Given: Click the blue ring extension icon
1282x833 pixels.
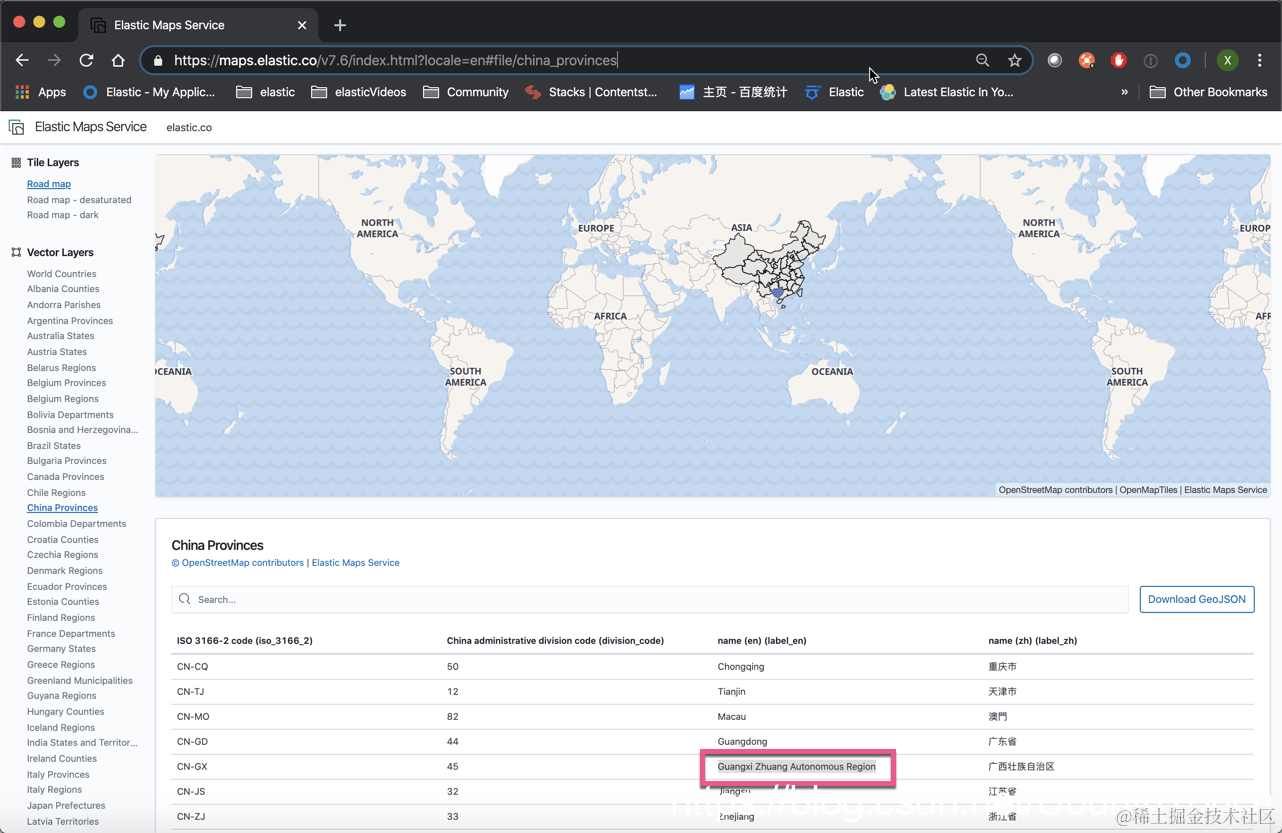Looking at the screenshot, I should [1183, 60].
